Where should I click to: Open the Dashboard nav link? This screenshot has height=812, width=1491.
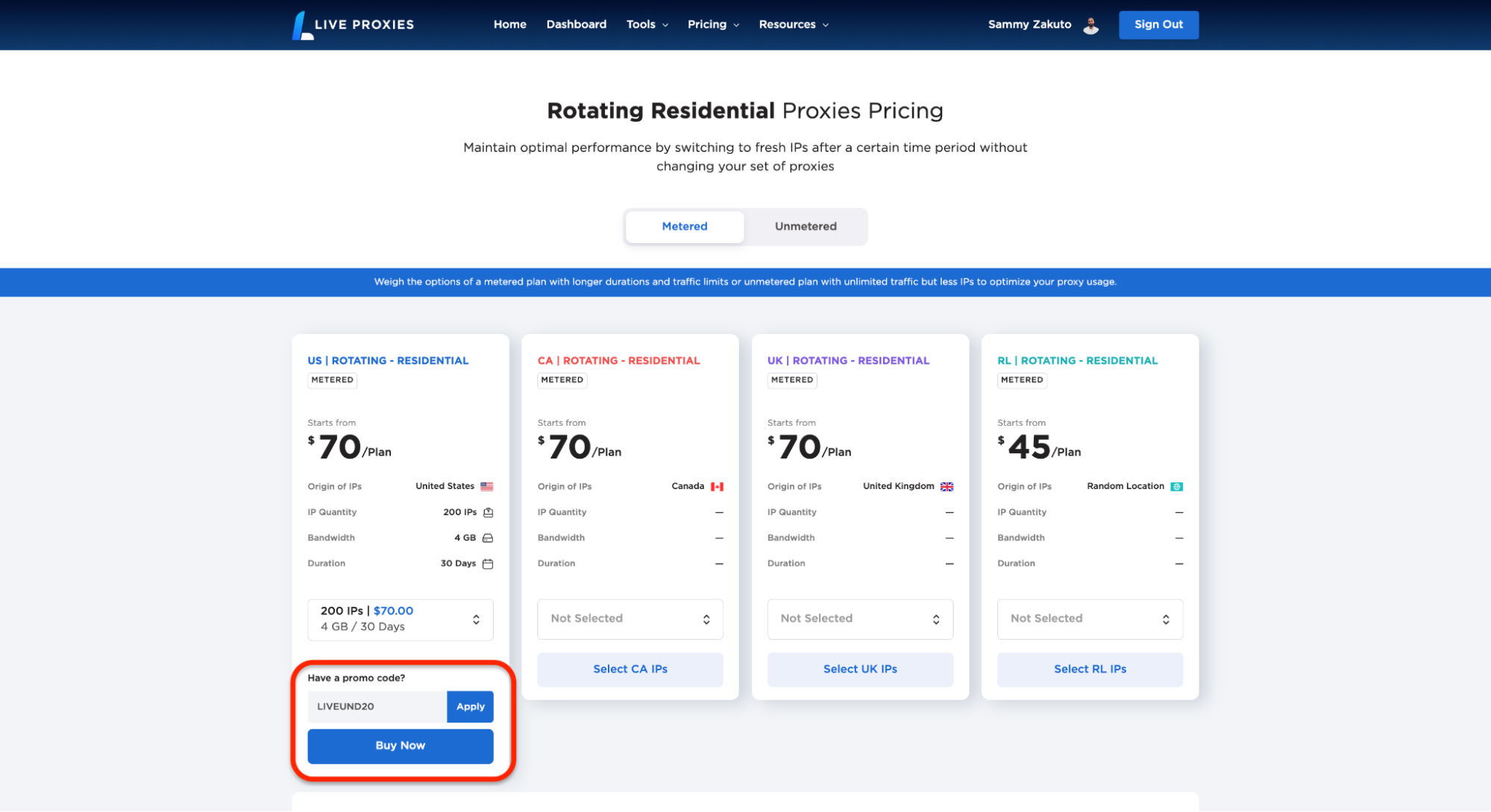pyautogui.click(x=576, y=25)
